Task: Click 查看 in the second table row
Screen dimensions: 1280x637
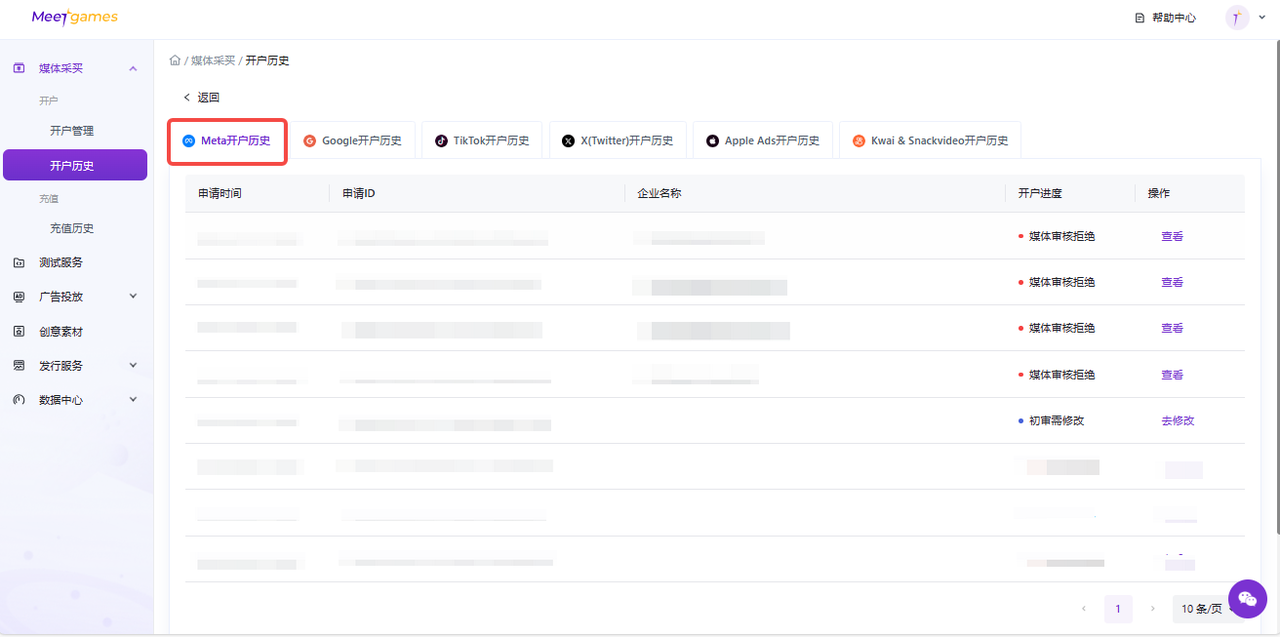Action: (1172, 283)
